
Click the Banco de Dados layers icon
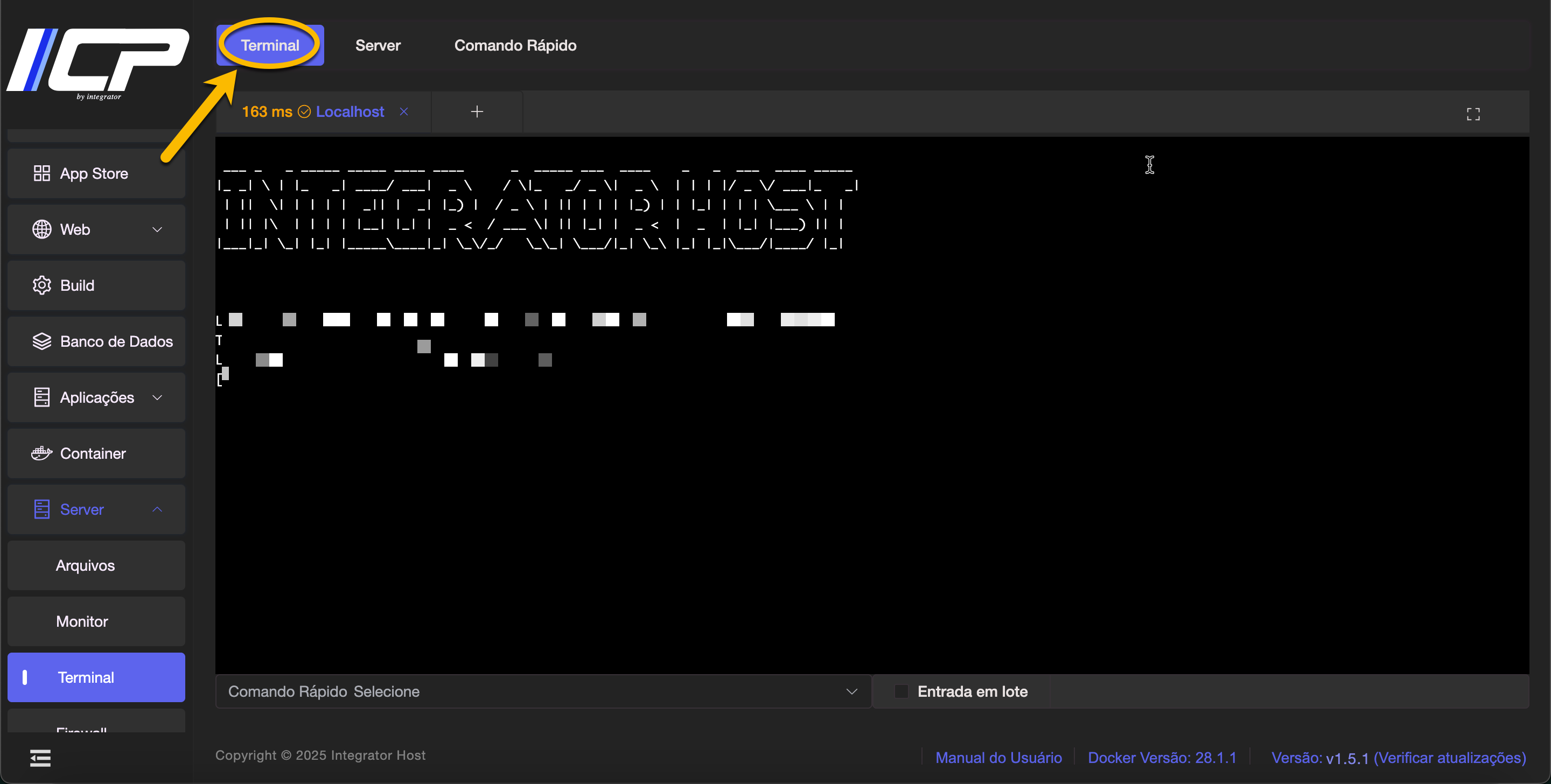pyautogui.click(x=41, y=341)
